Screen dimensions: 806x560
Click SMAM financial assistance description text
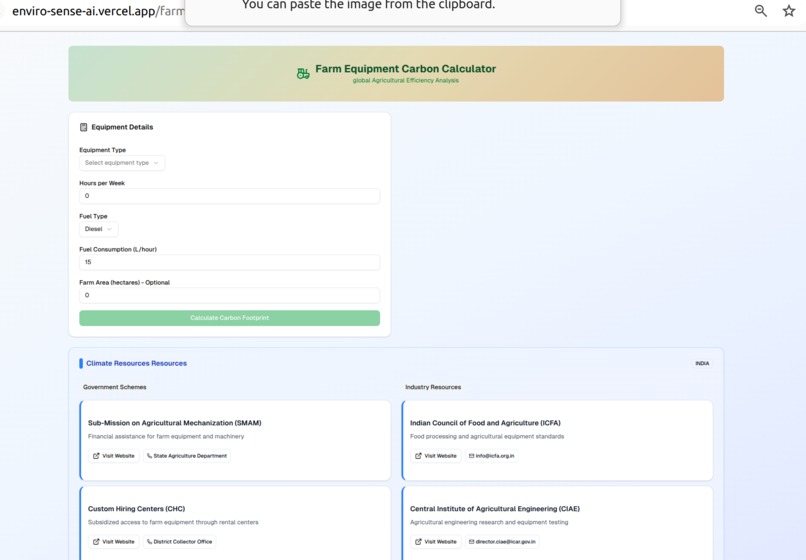[x=166, y=437]
